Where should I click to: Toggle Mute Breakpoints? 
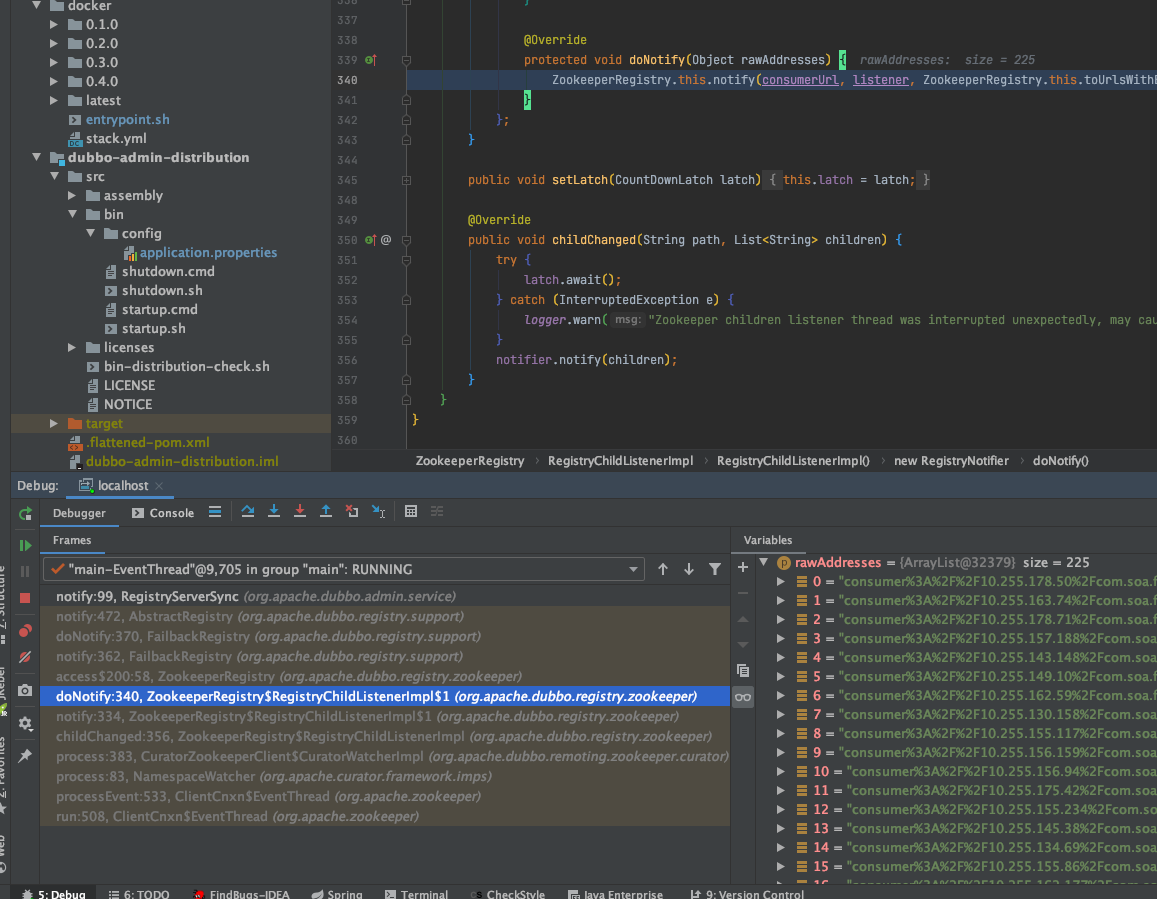tap(24, 655)
